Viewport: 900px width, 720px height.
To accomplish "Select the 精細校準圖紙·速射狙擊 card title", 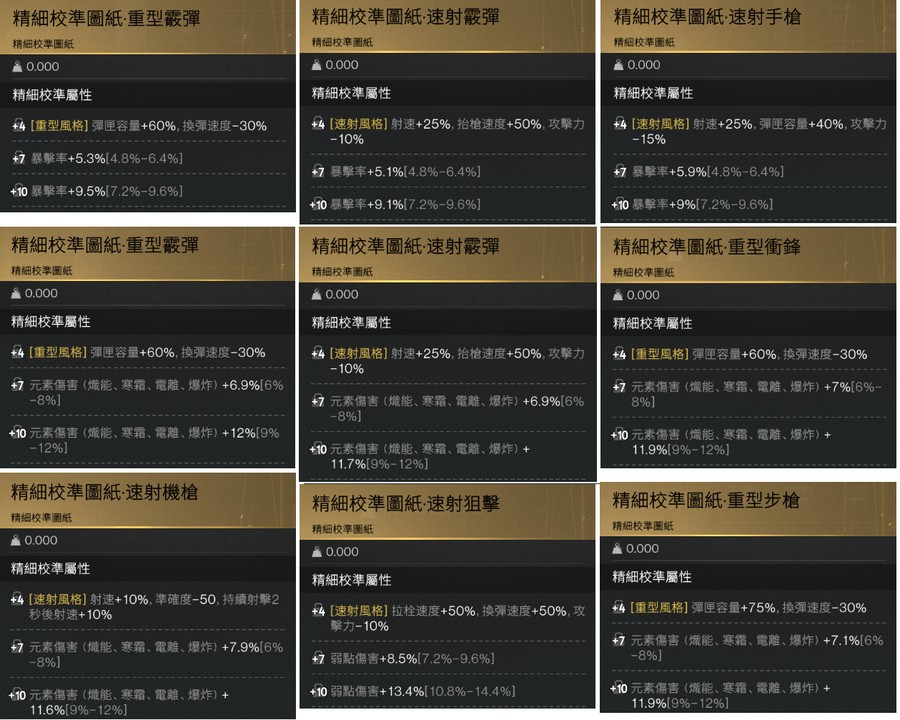I will coord(405,504).
